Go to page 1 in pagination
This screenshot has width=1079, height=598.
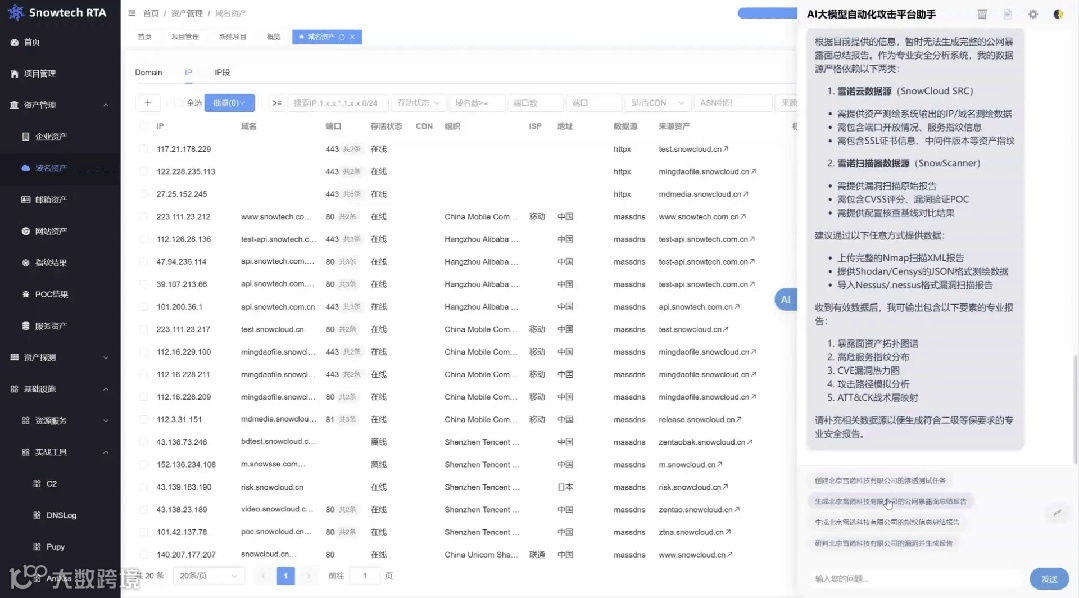[x=286, y=575]
